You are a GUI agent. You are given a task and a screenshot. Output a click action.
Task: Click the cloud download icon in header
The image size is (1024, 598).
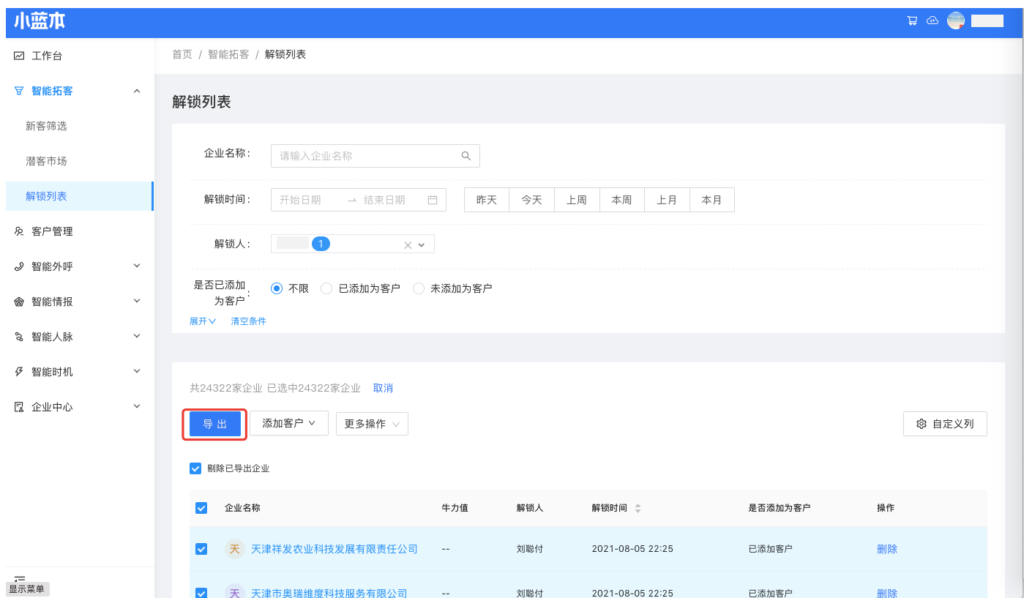pyautogui.click(x=932, y=21)
